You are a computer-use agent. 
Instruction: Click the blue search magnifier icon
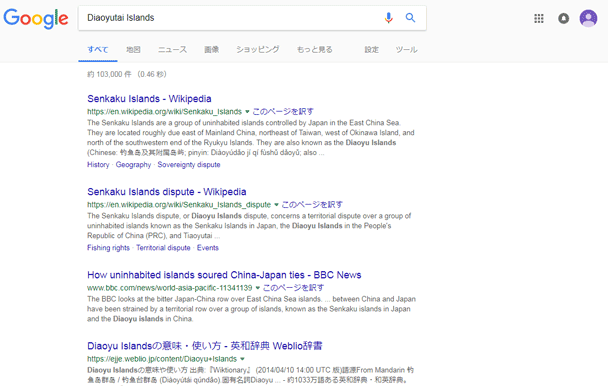[410, 17]
